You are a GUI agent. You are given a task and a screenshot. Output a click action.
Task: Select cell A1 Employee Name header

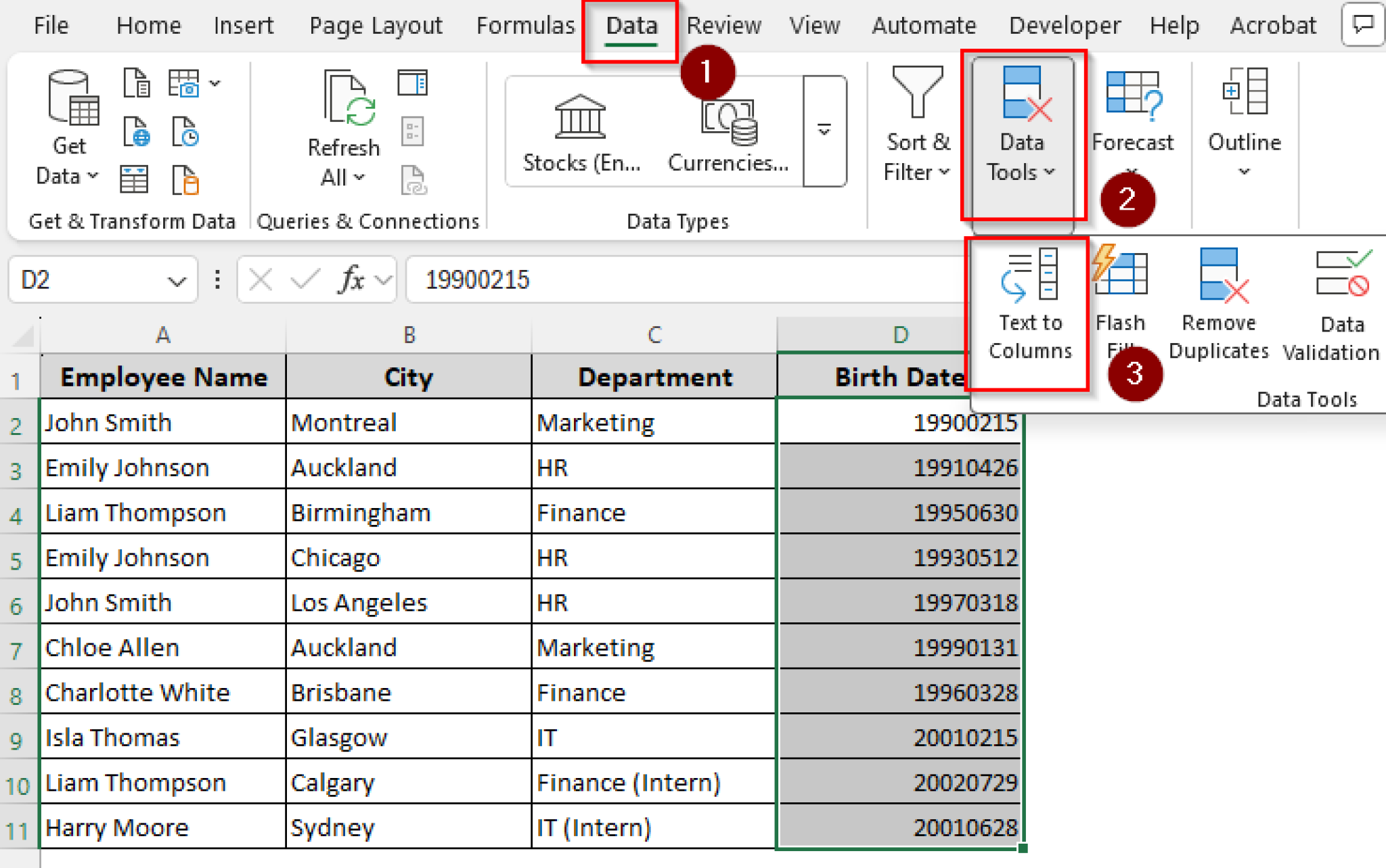coord(162,377)
